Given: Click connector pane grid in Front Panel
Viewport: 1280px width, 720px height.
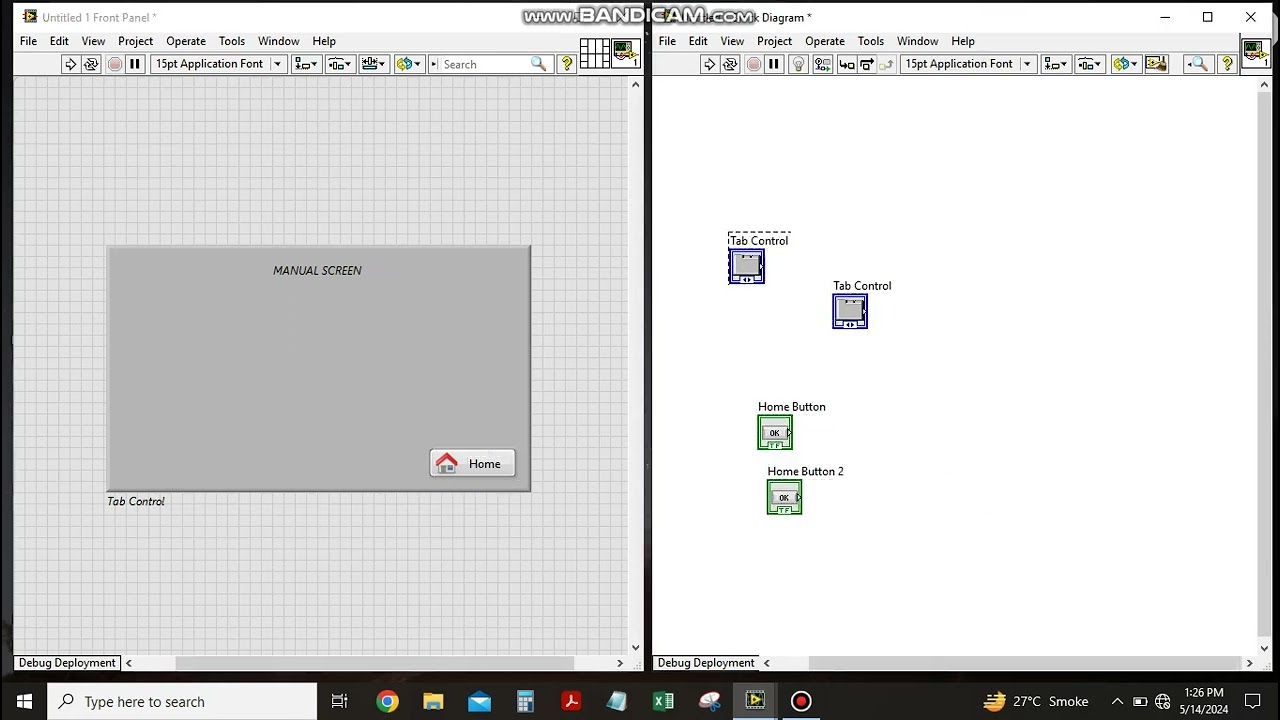Looking at the screenshot, I should 594,54.
